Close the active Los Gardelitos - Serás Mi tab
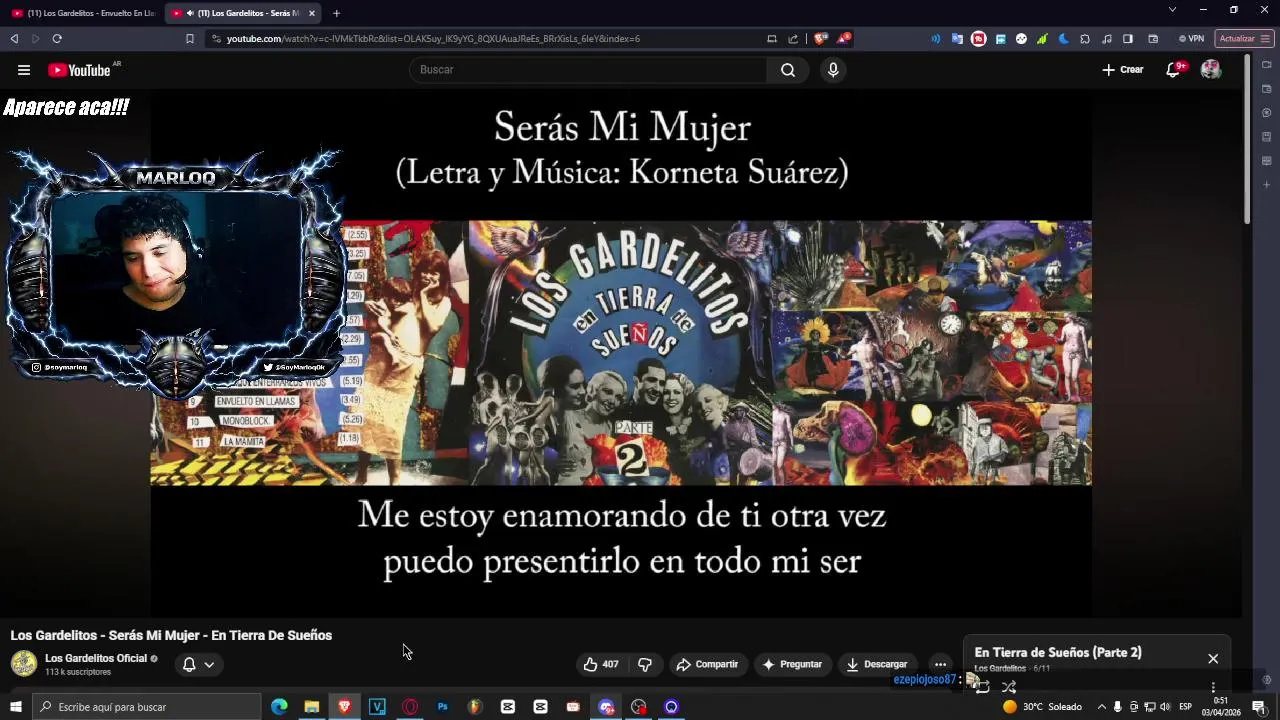1280x720 pixels. tap(312, 13)
